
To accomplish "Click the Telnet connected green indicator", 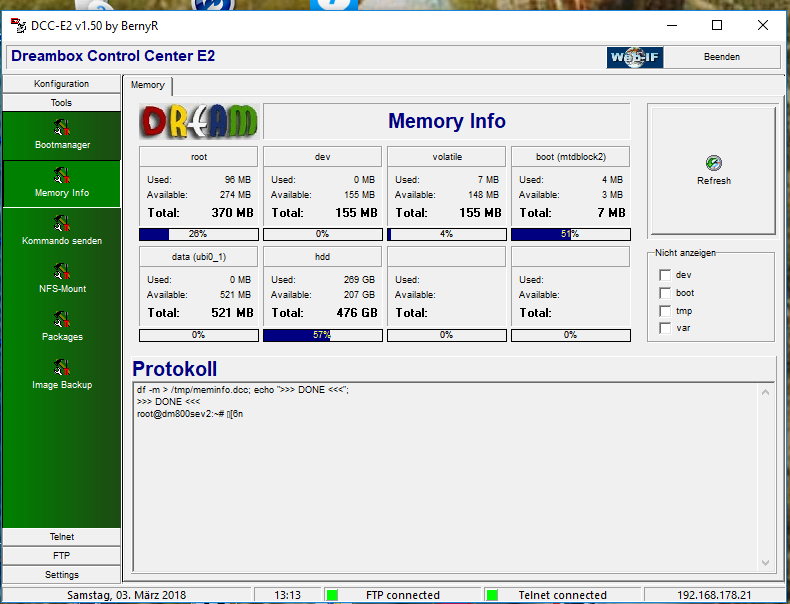I will [492, 595].
